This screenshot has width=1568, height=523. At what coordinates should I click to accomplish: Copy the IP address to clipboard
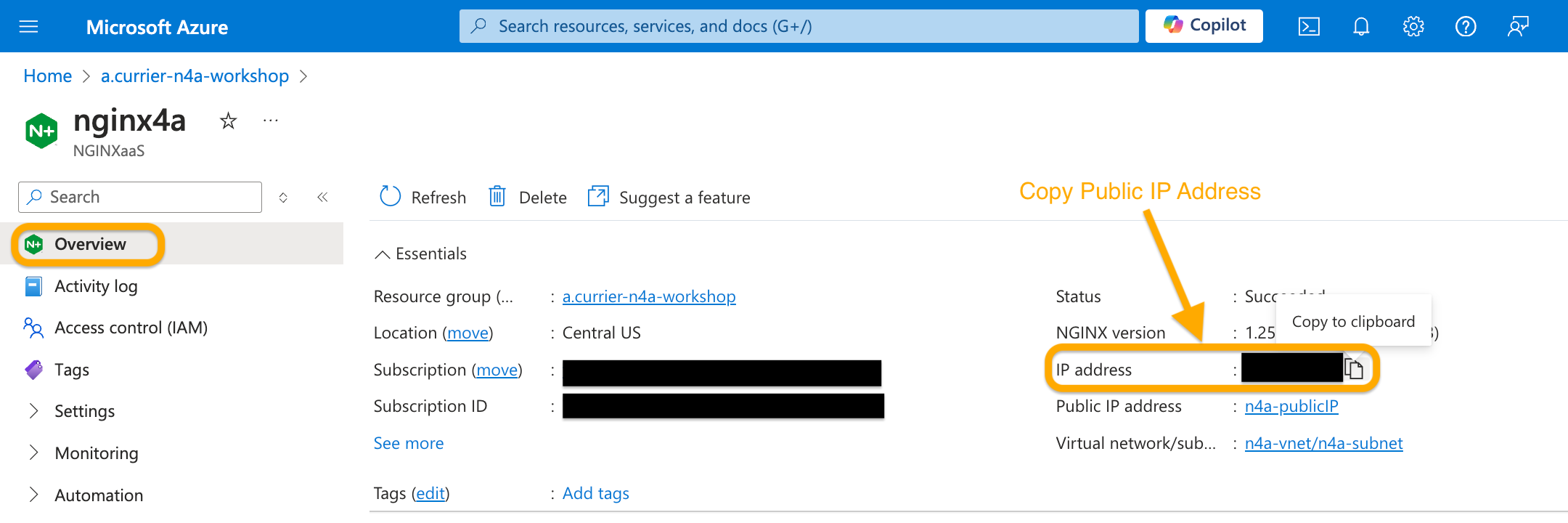(1354, 369)
